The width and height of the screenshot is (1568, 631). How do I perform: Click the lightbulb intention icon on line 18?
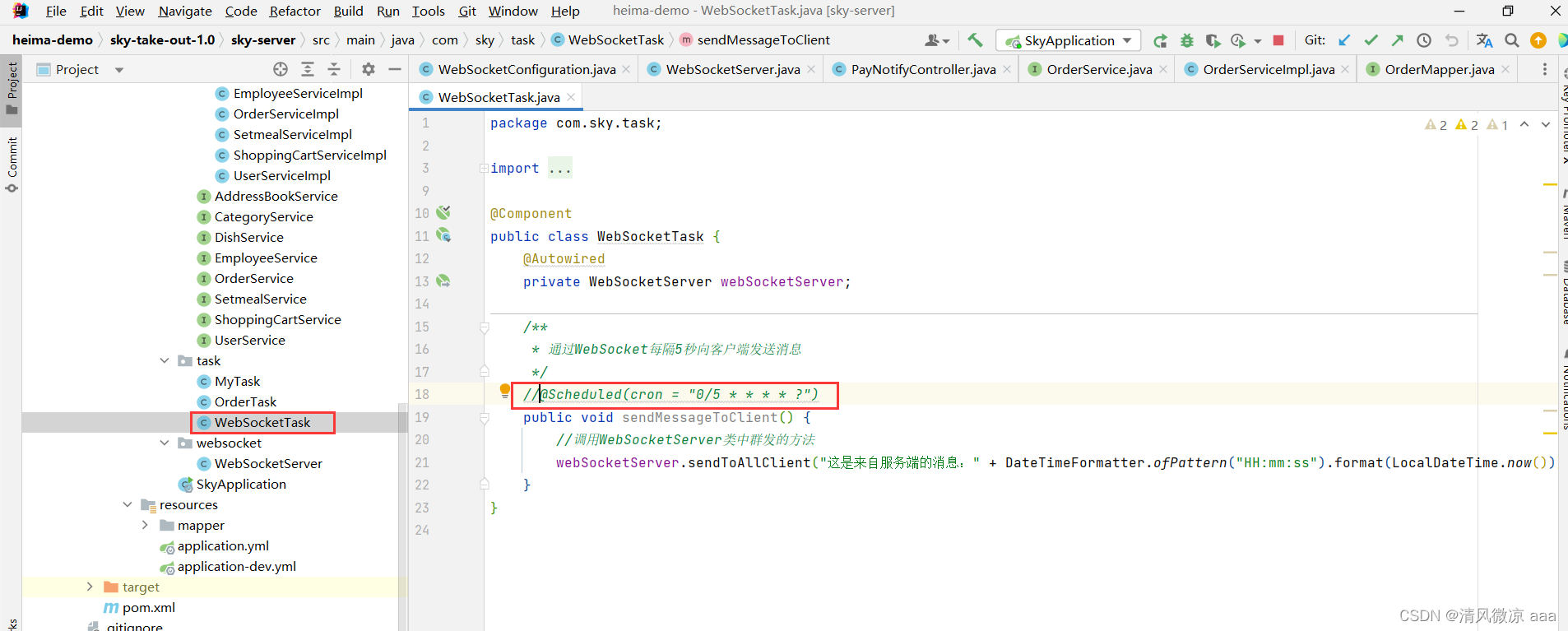(505, 391)
